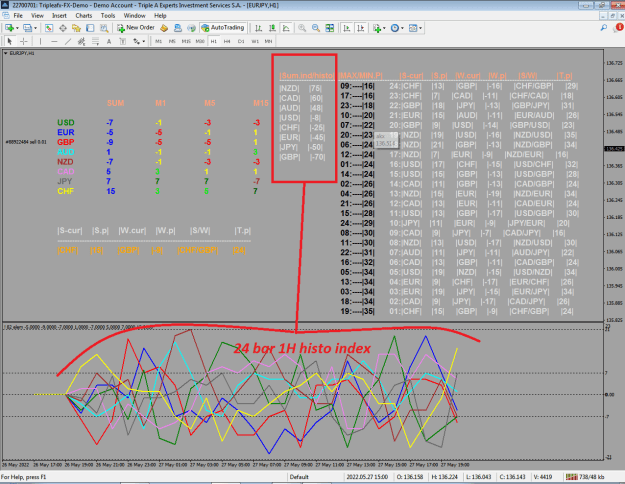Open indicators list dropdown

tap(379, 28)
